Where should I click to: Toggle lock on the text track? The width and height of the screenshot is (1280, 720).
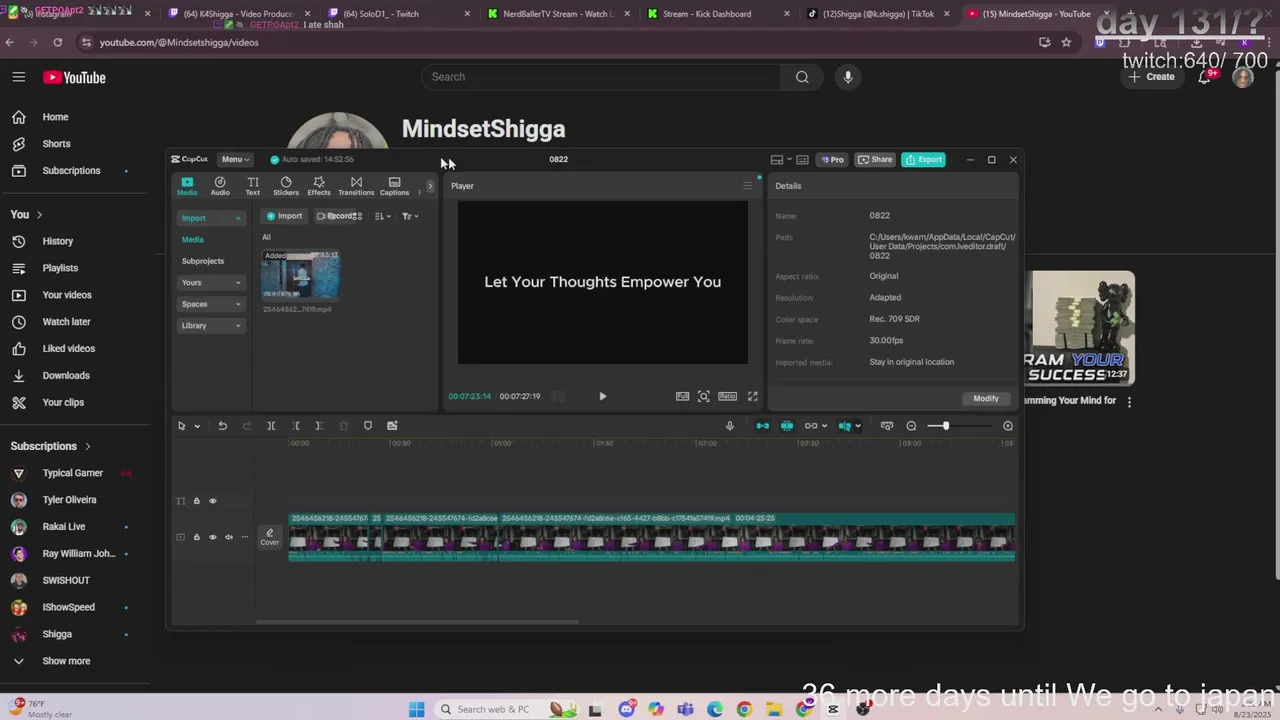pyautogui.click(x=196, y=501)
